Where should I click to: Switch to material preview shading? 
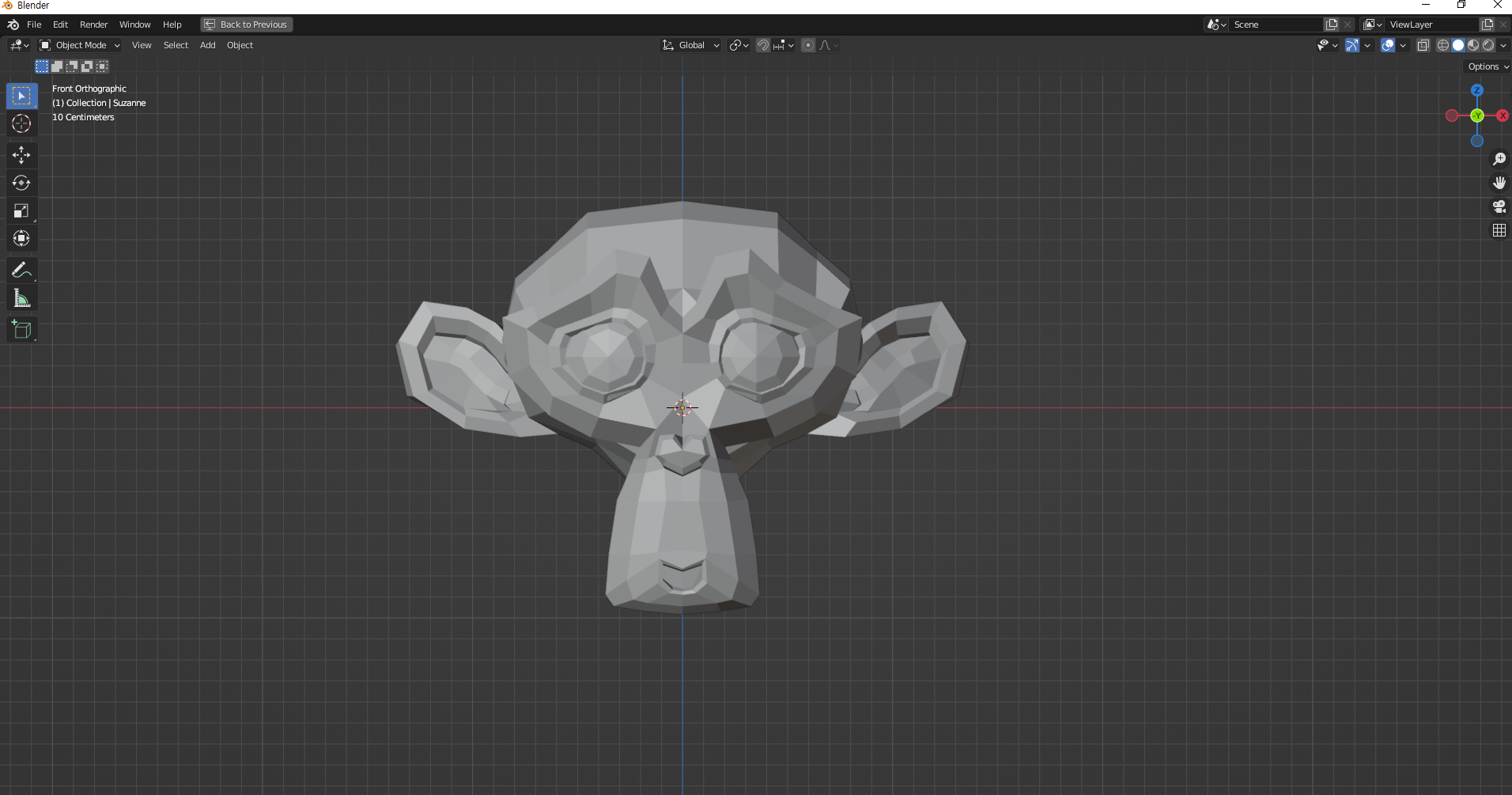point(1473,45)
